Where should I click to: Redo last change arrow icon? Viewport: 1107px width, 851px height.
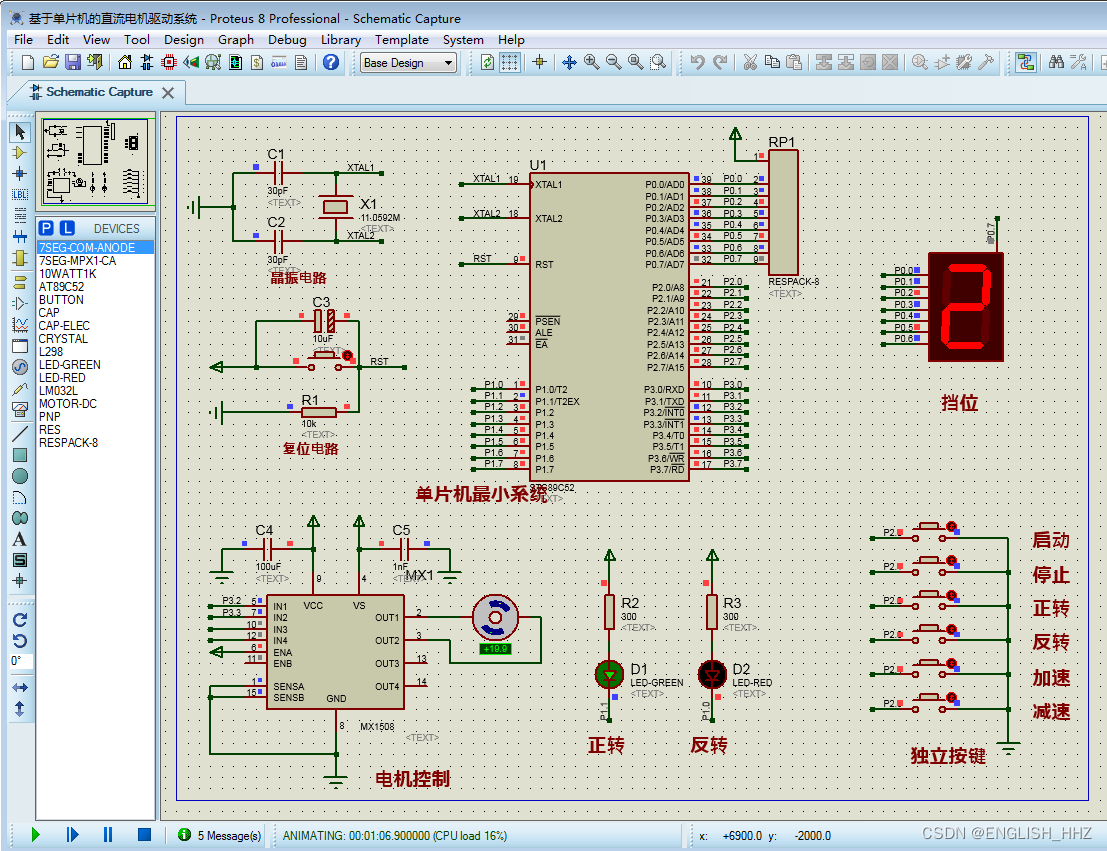719,63
